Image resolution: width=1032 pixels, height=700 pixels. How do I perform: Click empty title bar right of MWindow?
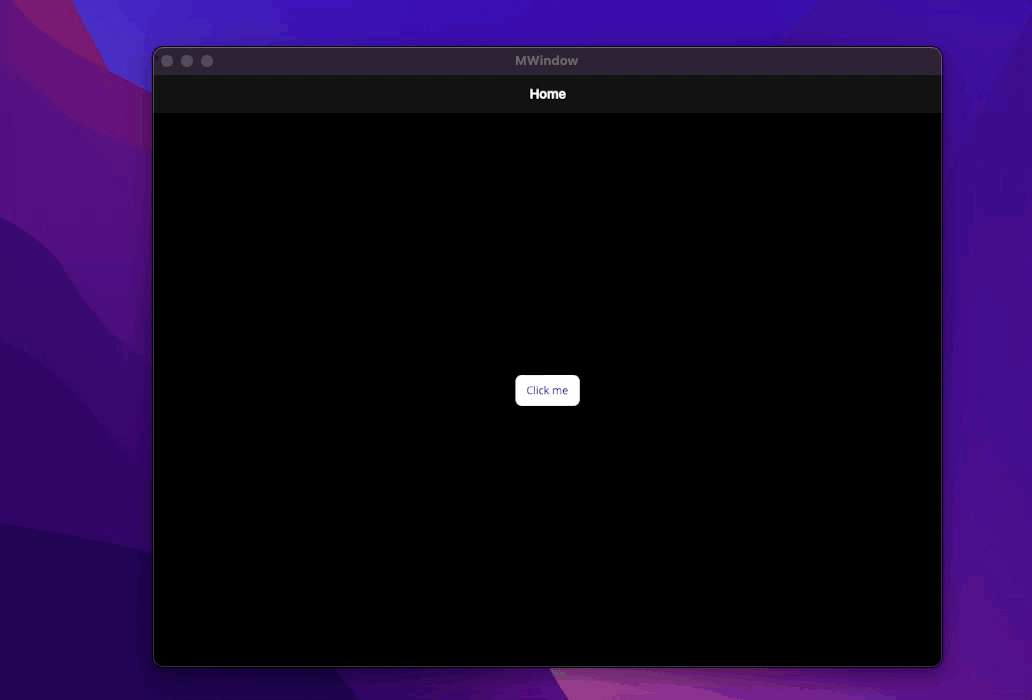click(760, 61)
